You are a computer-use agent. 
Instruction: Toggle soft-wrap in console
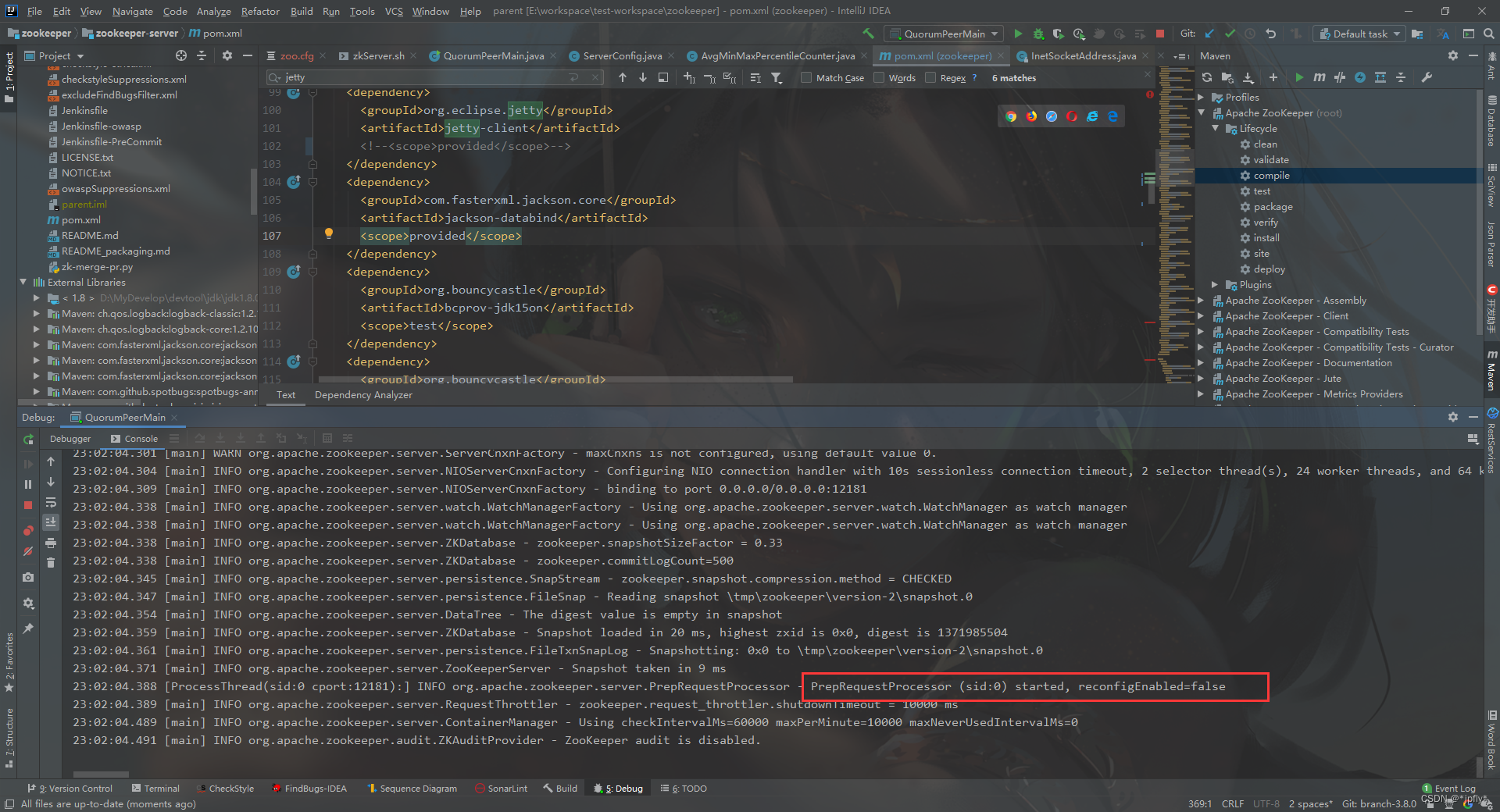[x=51, y=502]
